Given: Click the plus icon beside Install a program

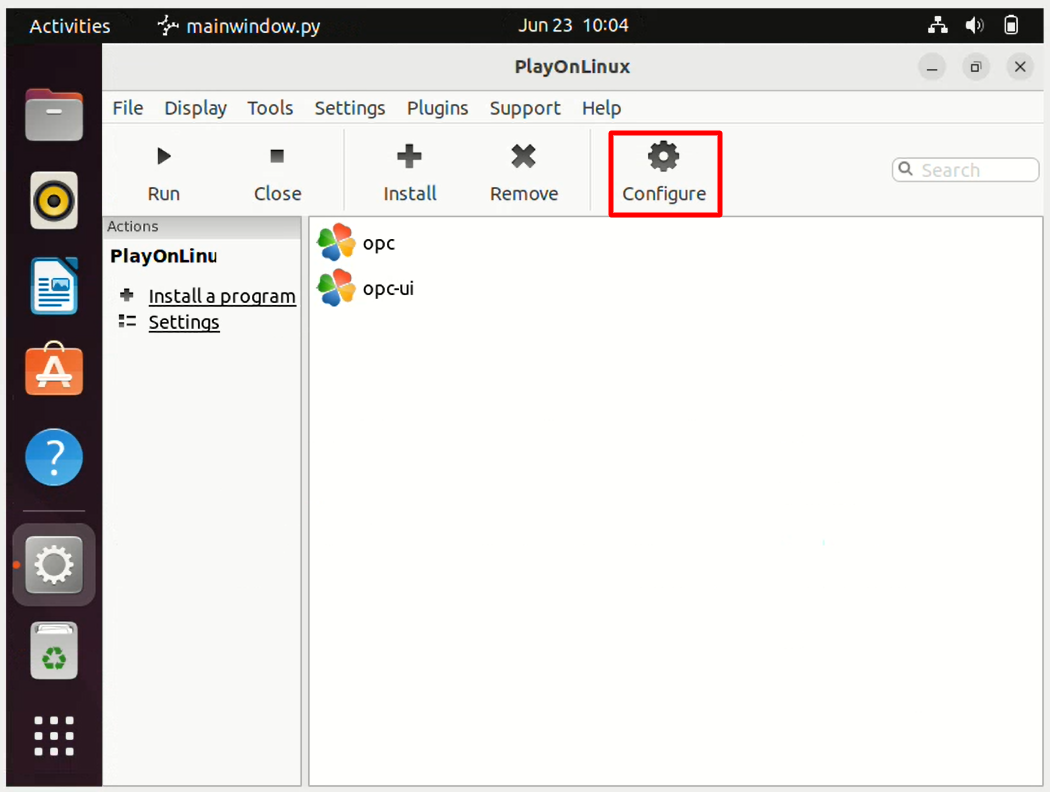Looking at the screenshot, I should (127, 295).
